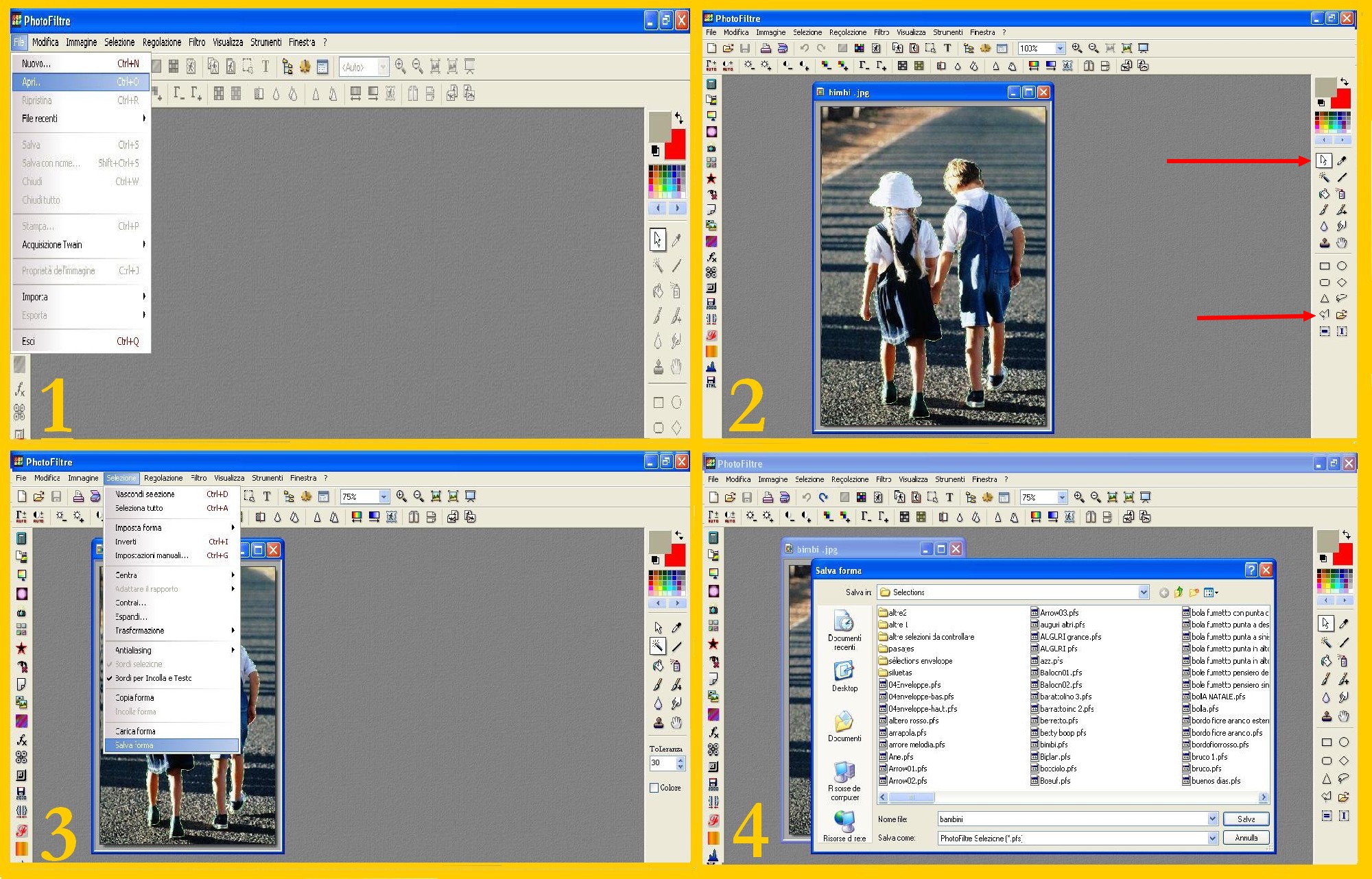Enable the Colore checkbox under Tolleranza
Image resolution: width=1372 pixels, height=879 pixels.
(x=654, y=788)
